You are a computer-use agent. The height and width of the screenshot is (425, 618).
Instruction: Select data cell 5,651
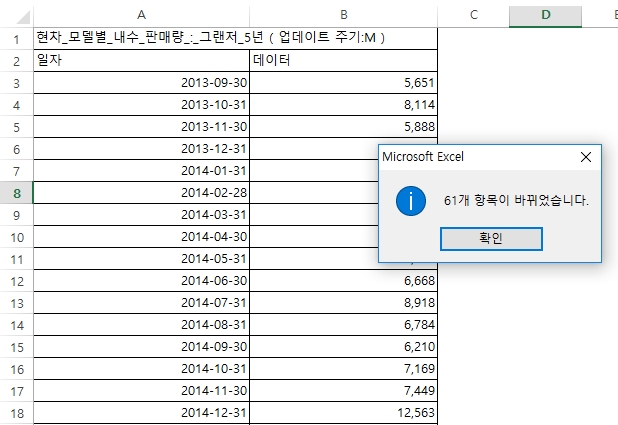(x=343, y=83)
